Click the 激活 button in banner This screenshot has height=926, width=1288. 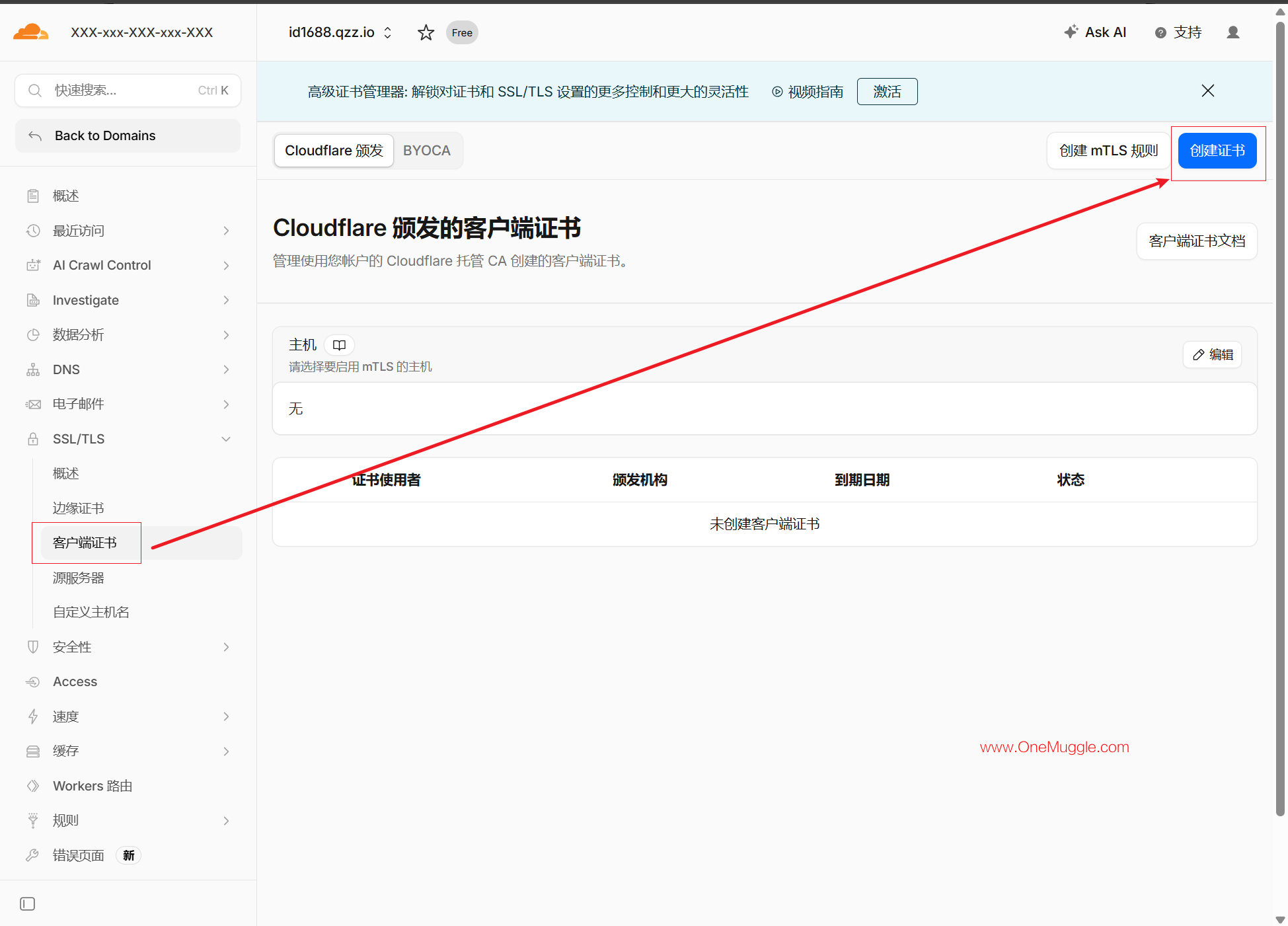[887, 92]
